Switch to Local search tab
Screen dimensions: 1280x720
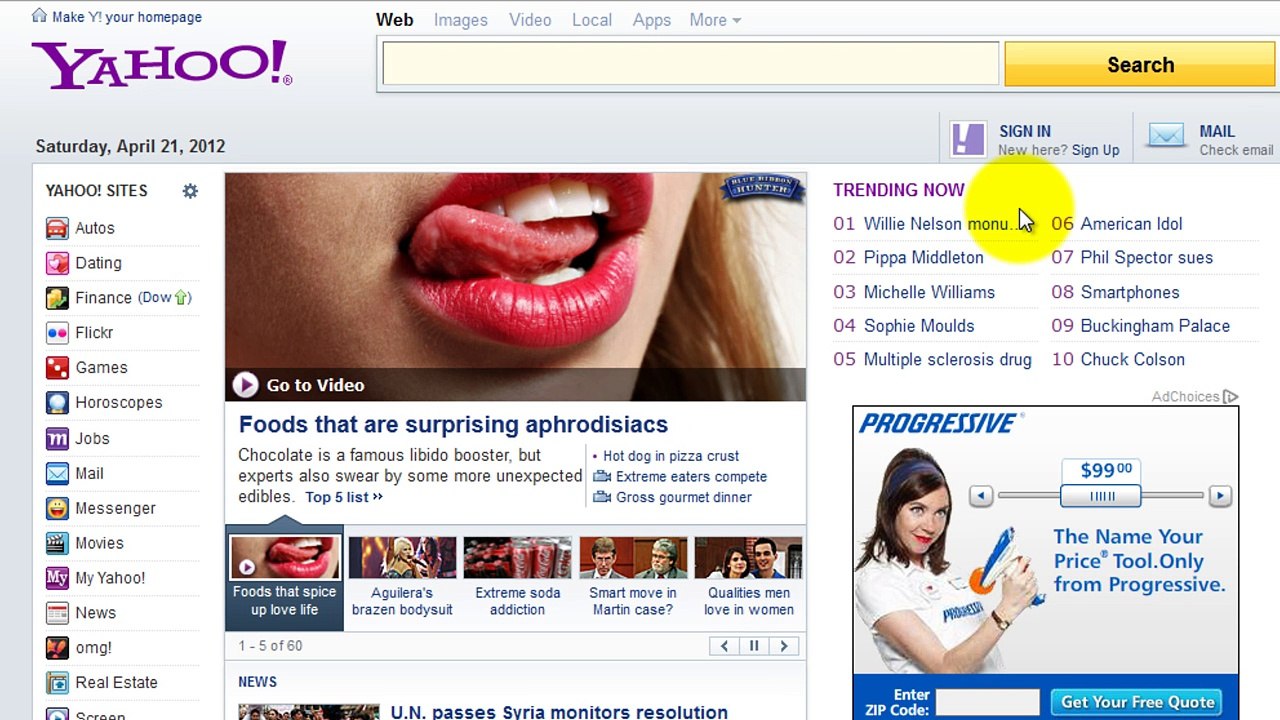click(592, 20)
